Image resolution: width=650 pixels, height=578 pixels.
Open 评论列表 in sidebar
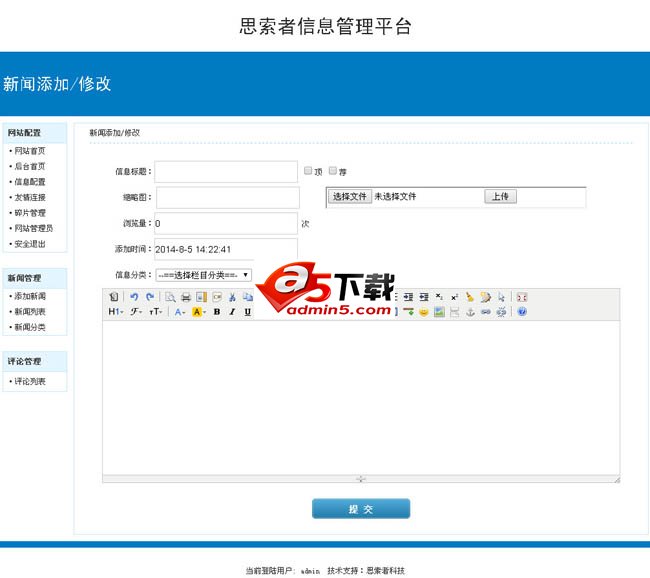click(x=29, y=381)
